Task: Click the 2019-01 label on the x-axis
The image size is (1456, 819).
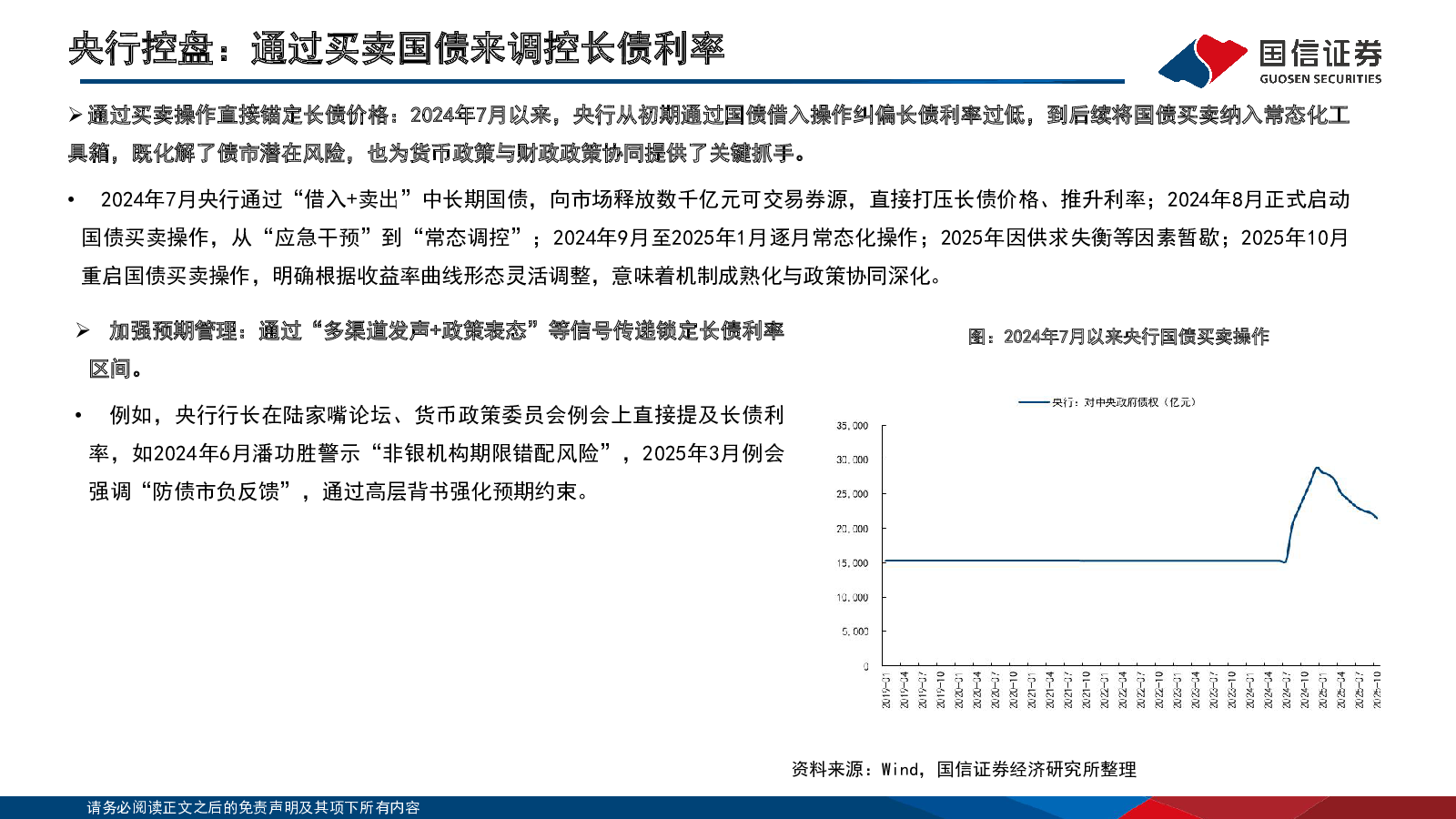Action: click(x=886, y=690)
